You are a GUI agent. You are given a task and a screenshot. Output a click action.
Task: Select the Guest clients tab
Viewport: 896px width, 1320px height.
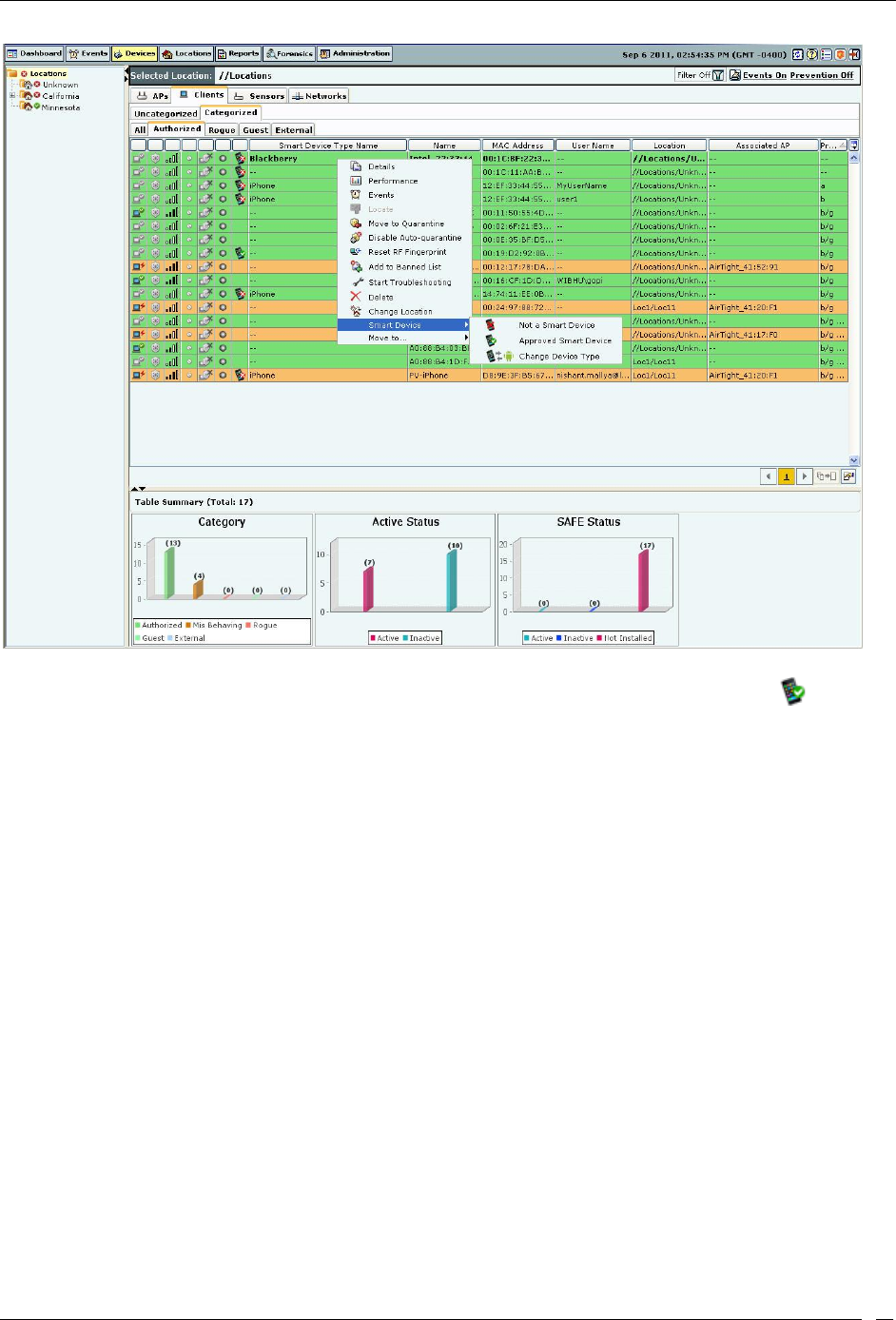tap(255, 130)
